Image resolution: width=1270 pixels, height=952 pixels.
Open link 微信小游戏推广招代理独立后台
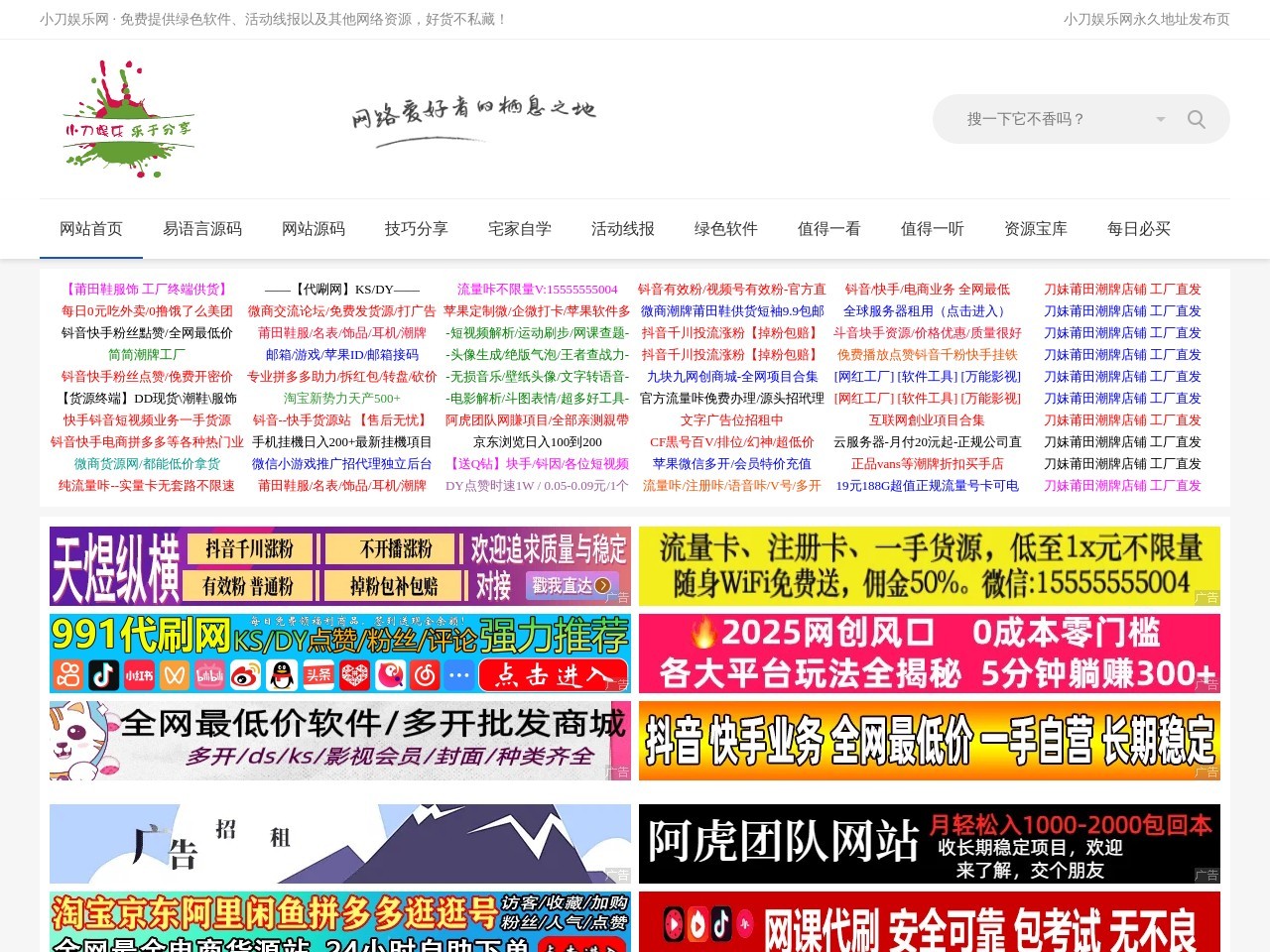pos(342,464)
